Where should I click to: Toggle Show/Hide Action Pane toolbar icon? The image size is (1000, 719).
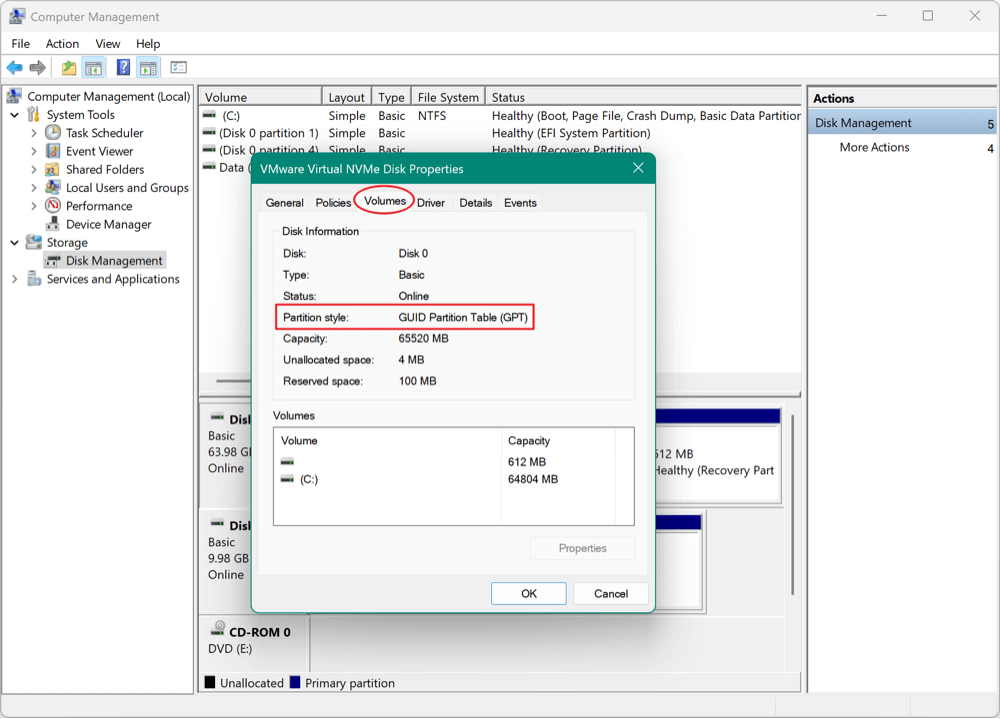pyautogui.click(x=148, y=68)
